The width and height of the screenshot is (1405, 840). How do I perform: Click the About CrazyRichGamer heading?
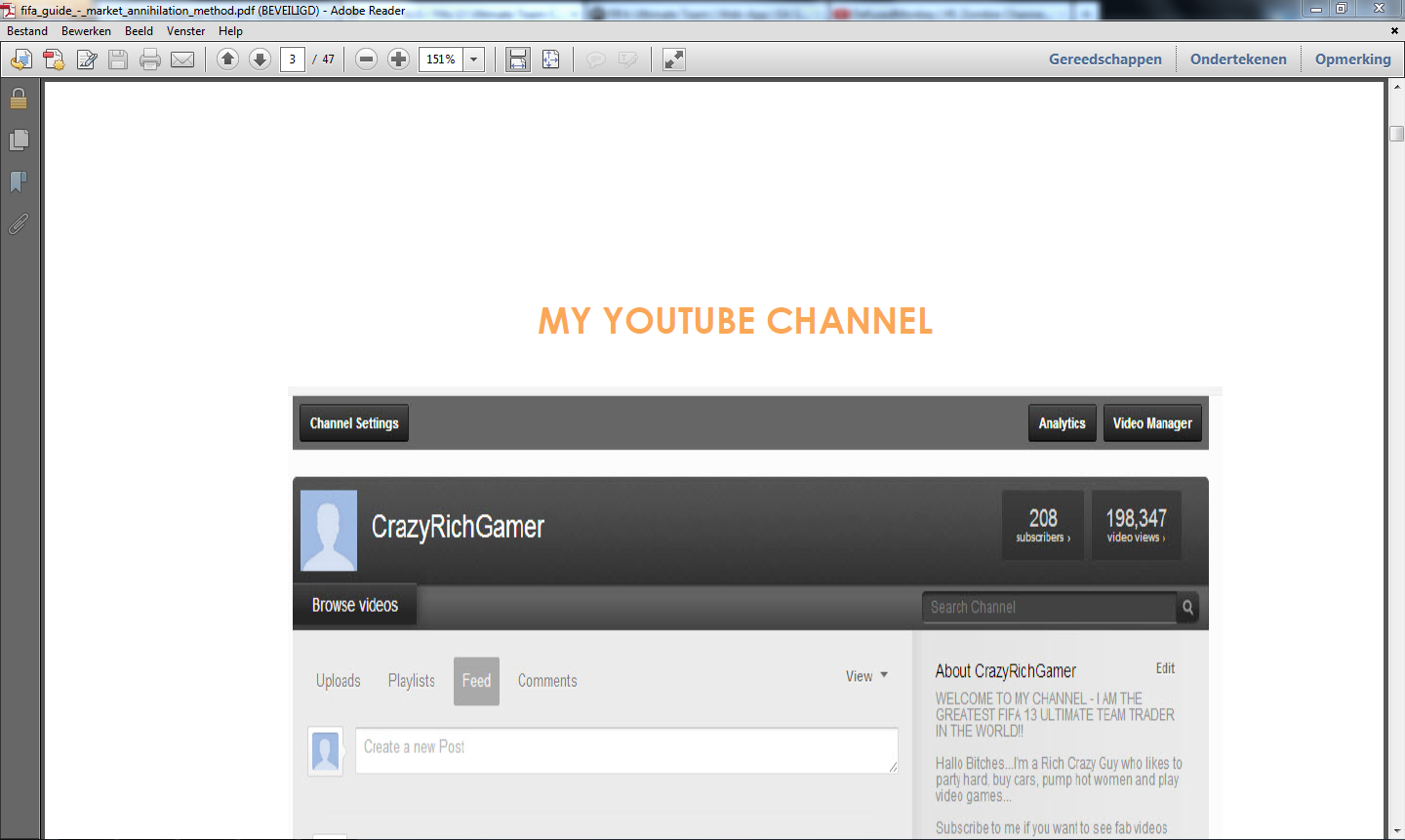[x=1006, y=671]
